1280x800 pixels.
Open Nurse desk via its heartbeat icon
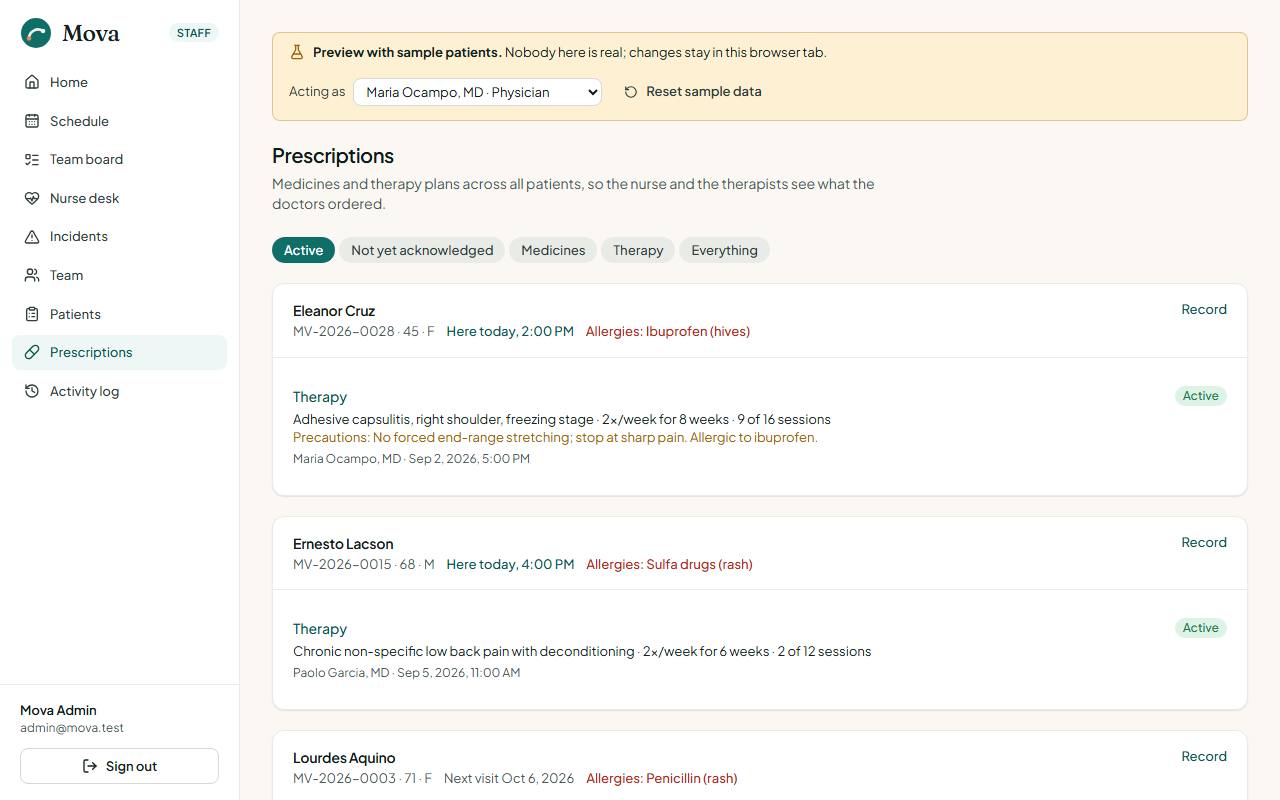tap(32, 198)
